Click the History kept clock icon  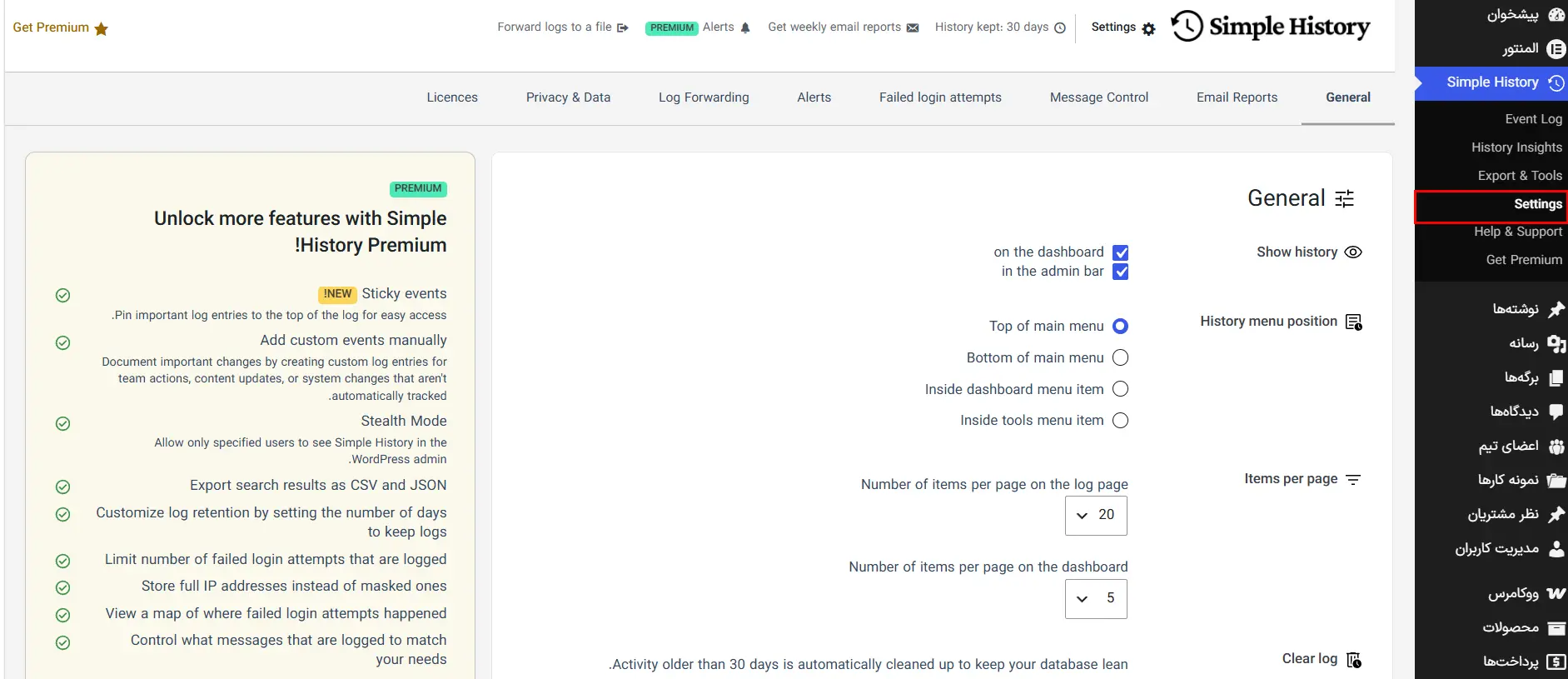pos(1060,28)
